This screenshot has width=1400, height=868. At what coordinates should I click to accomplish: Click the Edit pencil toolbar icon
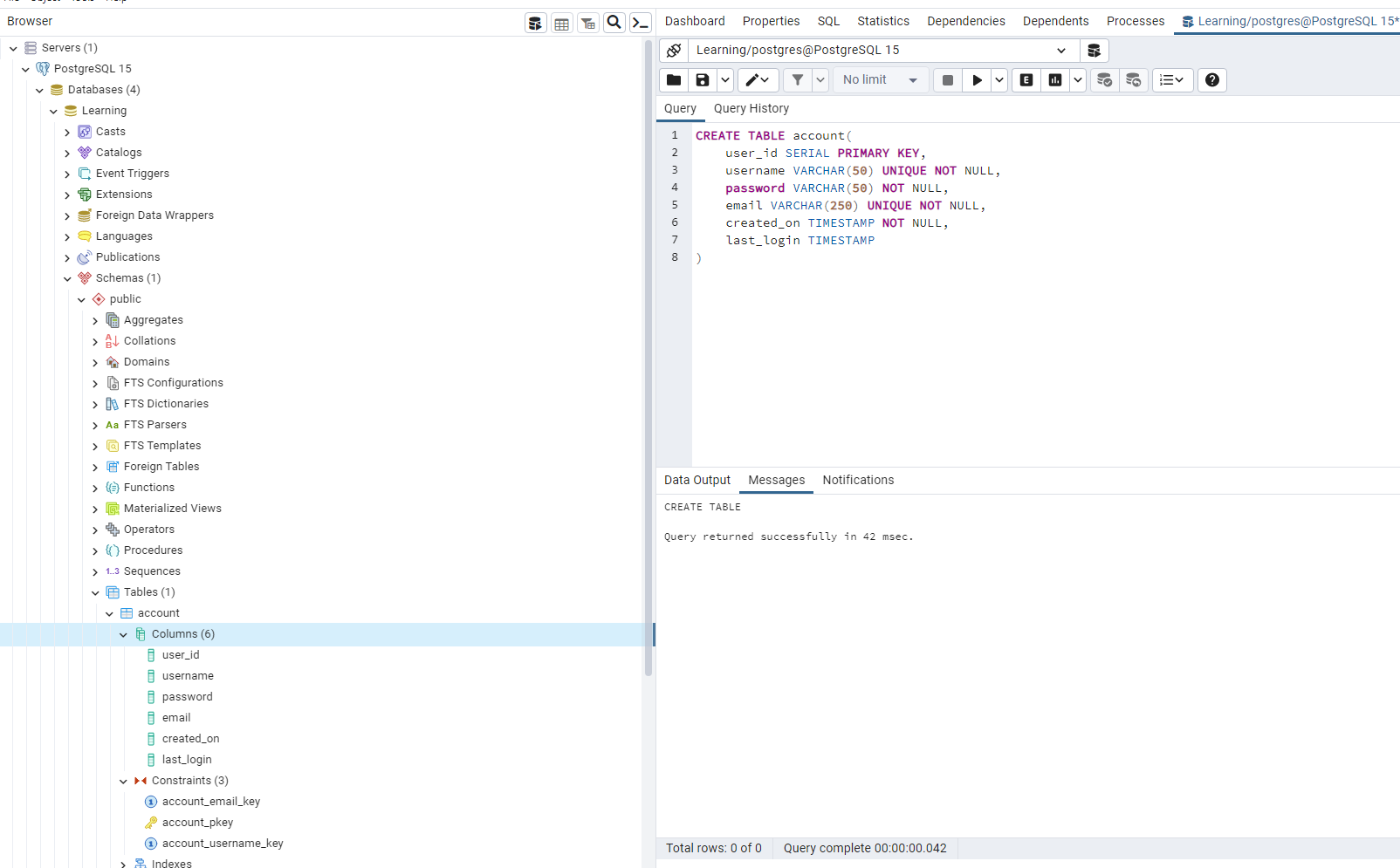tap(758, 80)
